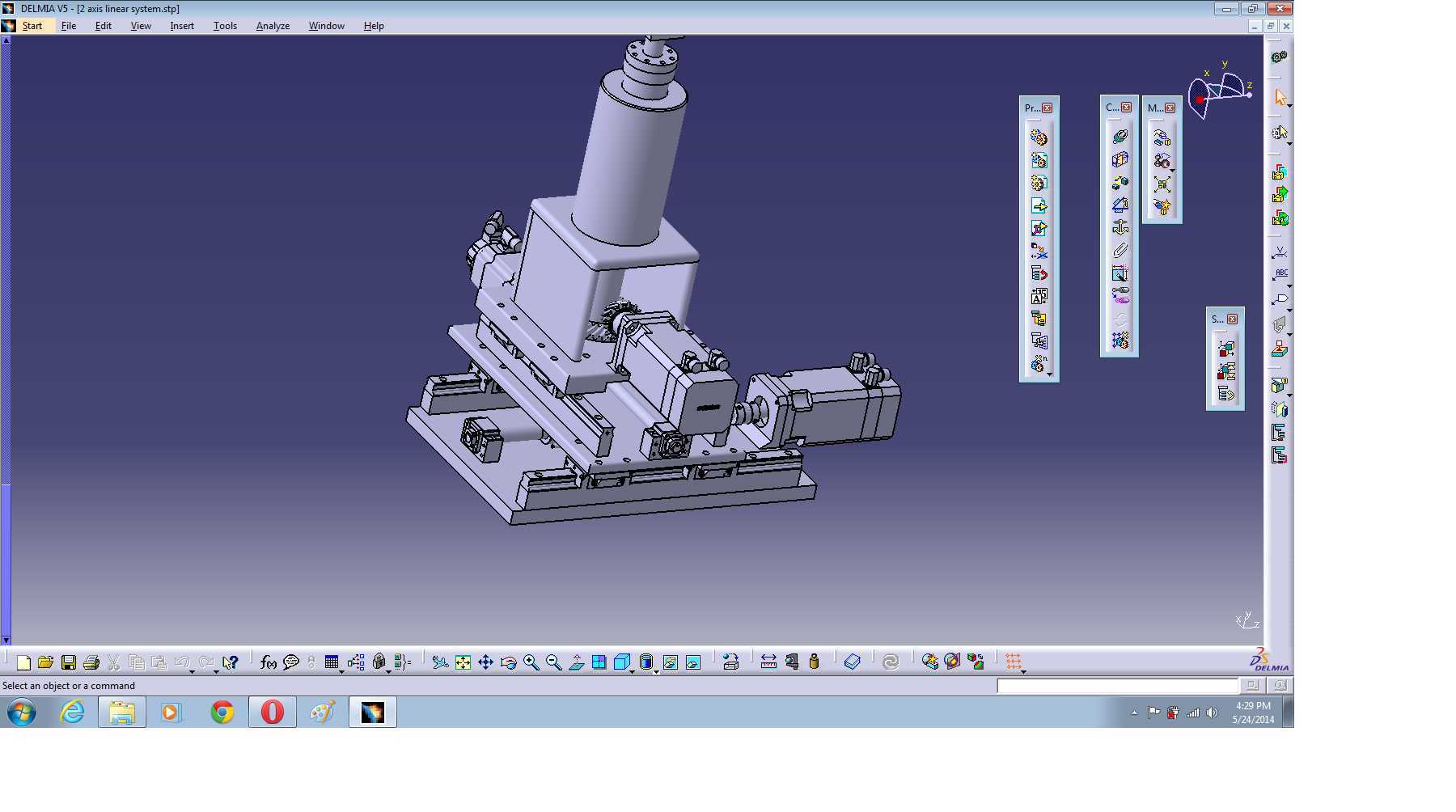
Task: Open the Insert menu
Action: click(182, 26)
